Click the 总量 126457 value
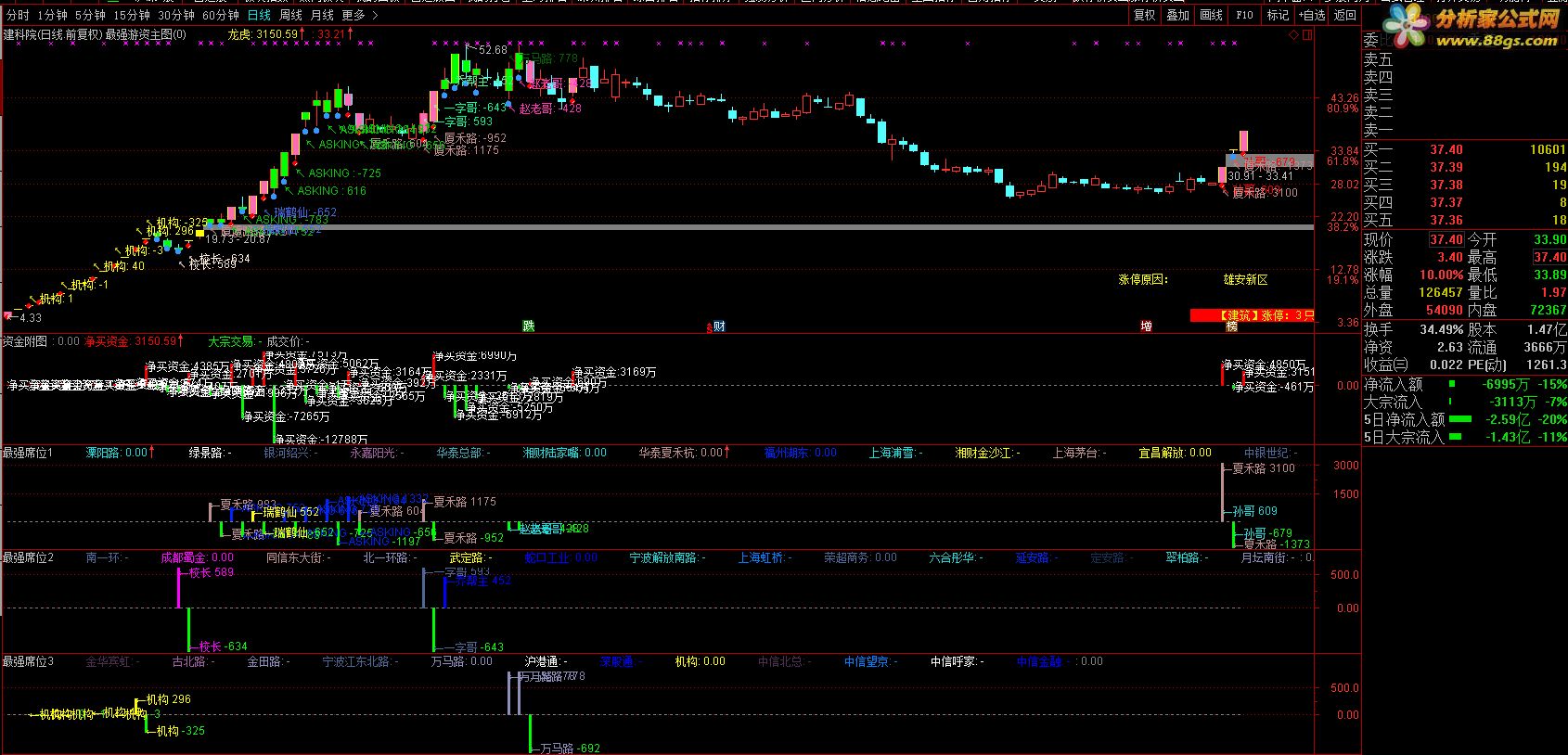Image resolution: width=1568 pixels, height=755 pixels. coord(1441,292)
